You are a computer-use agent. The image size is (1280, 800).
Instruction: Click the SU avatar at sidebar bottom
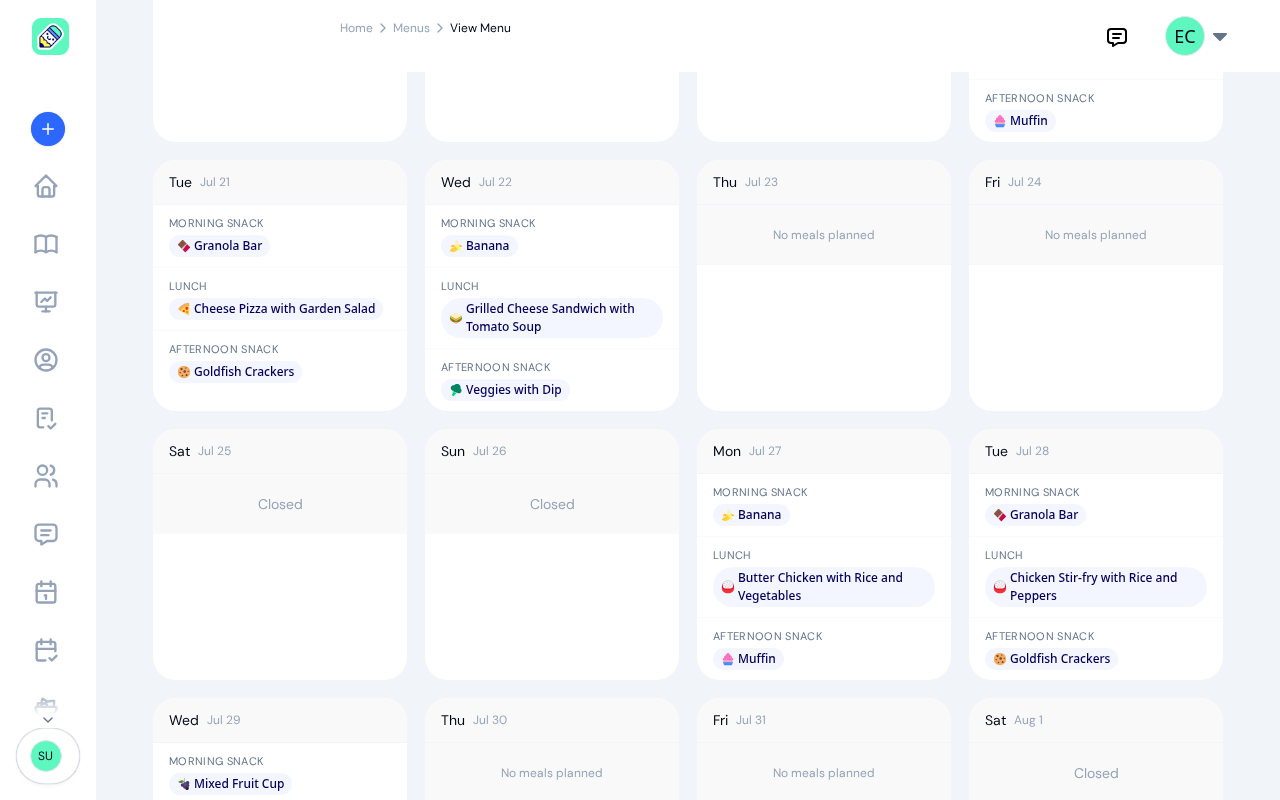(x=46, y=756)
